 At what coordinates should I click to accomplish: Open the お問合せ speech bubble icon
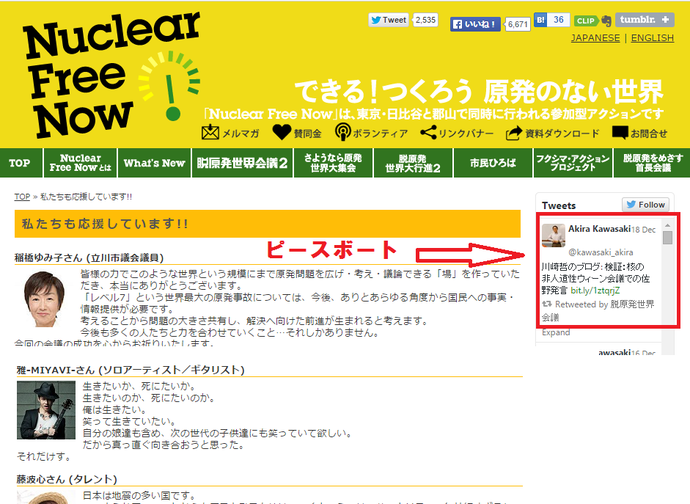620,132
